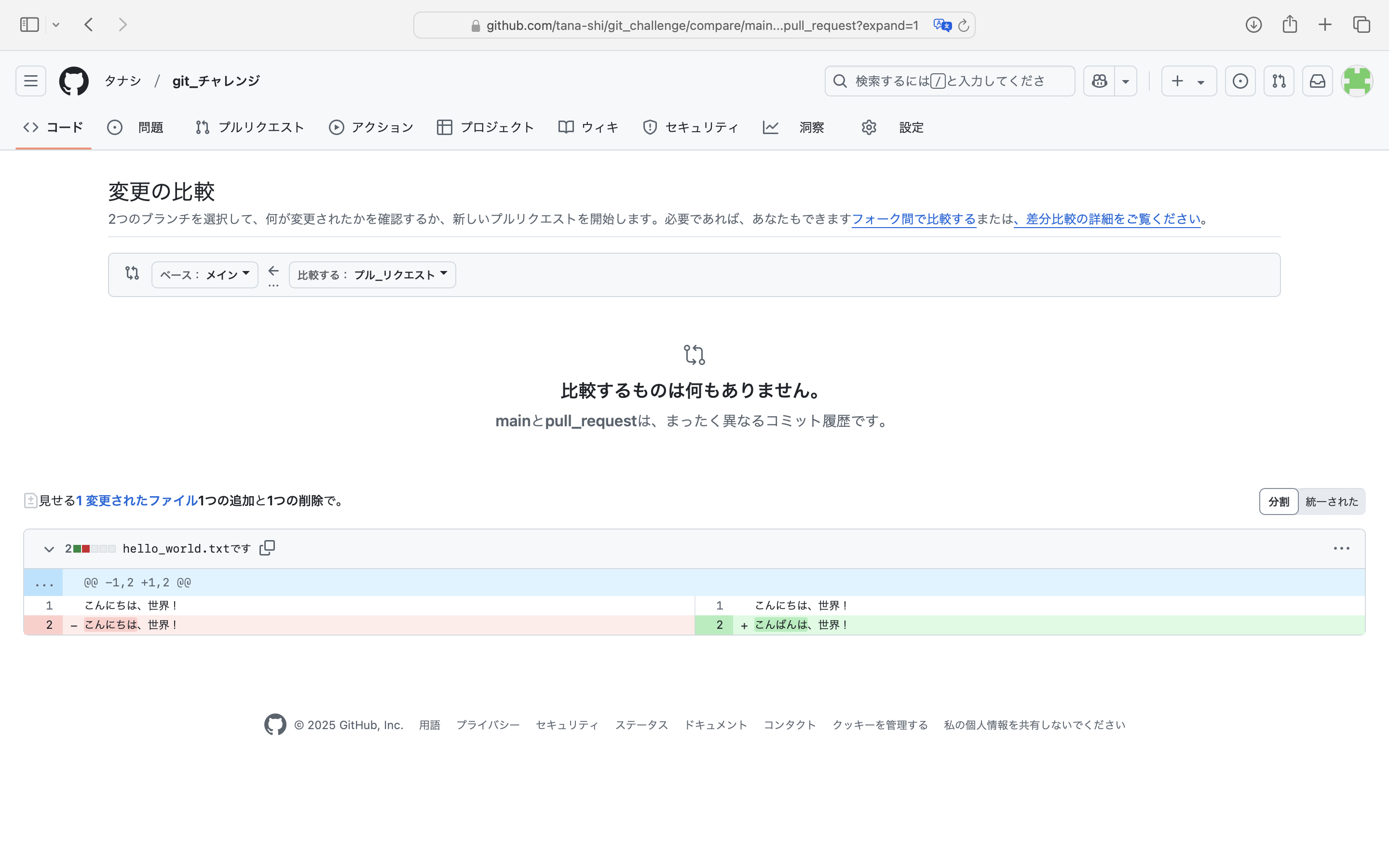Open the create new plus dropdown
1389x868 pixels.
tap(1189, 81)
